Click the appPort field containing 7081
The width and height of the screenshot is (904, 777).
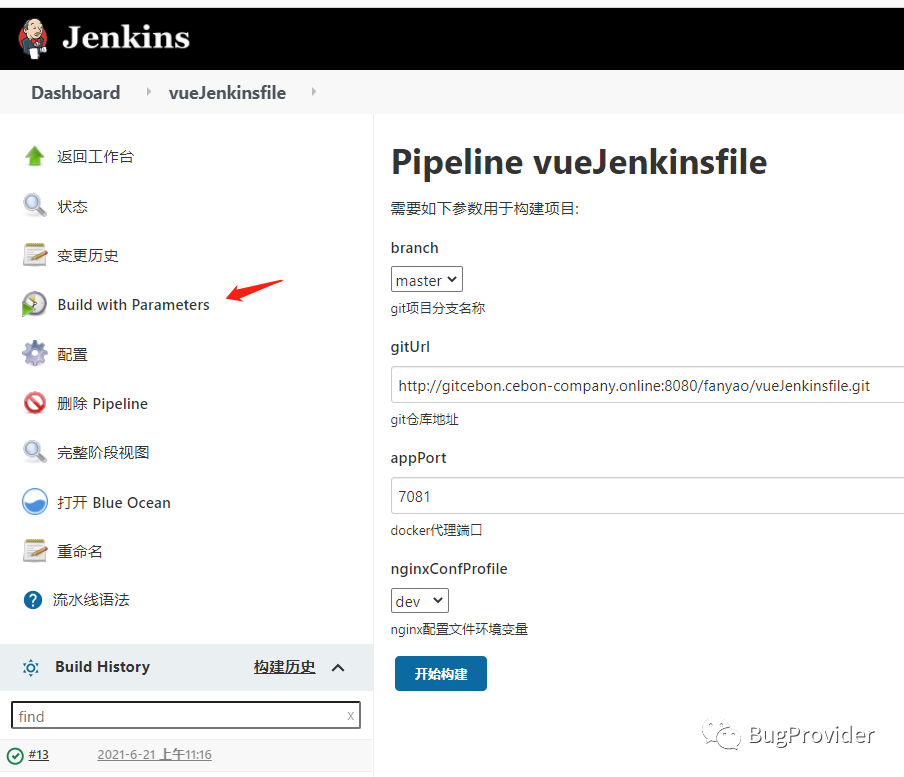pyautogui.click(x=647, y=496)
